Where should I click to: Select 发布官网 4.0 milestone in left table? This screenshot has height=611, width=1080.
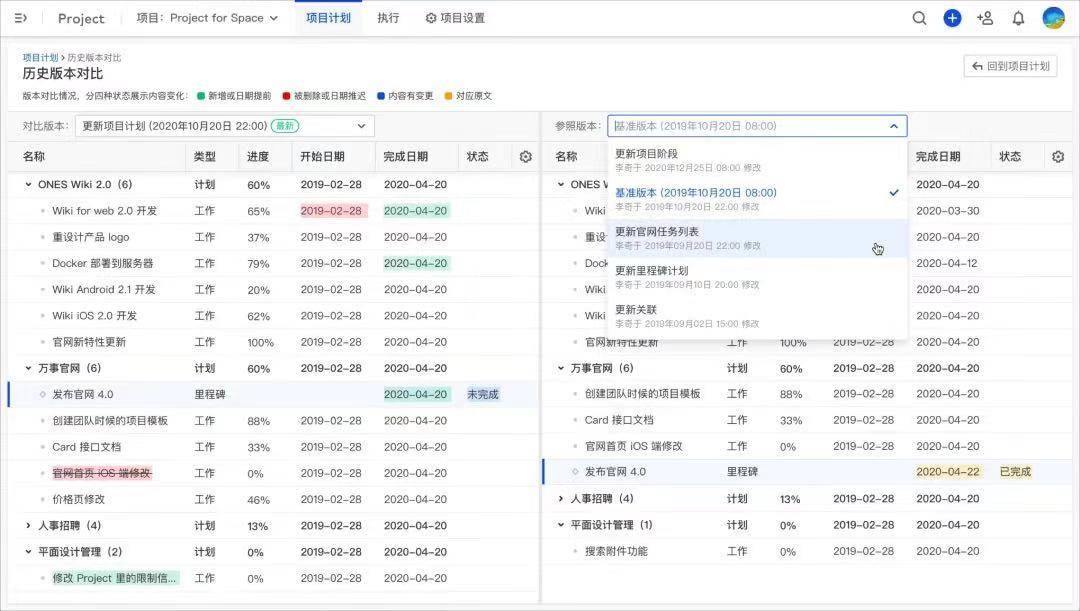(x=273, y=395)
